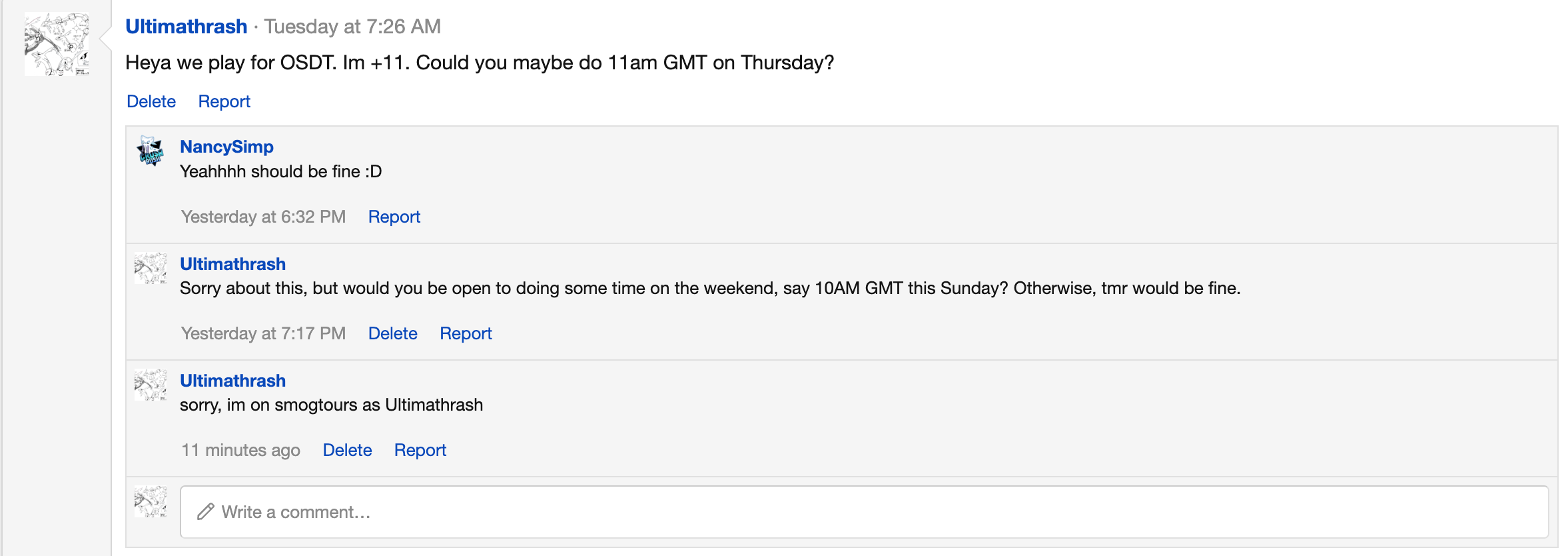Focus the "Write a comment..." field
The image size is (1568, 556).
[866, 512]
